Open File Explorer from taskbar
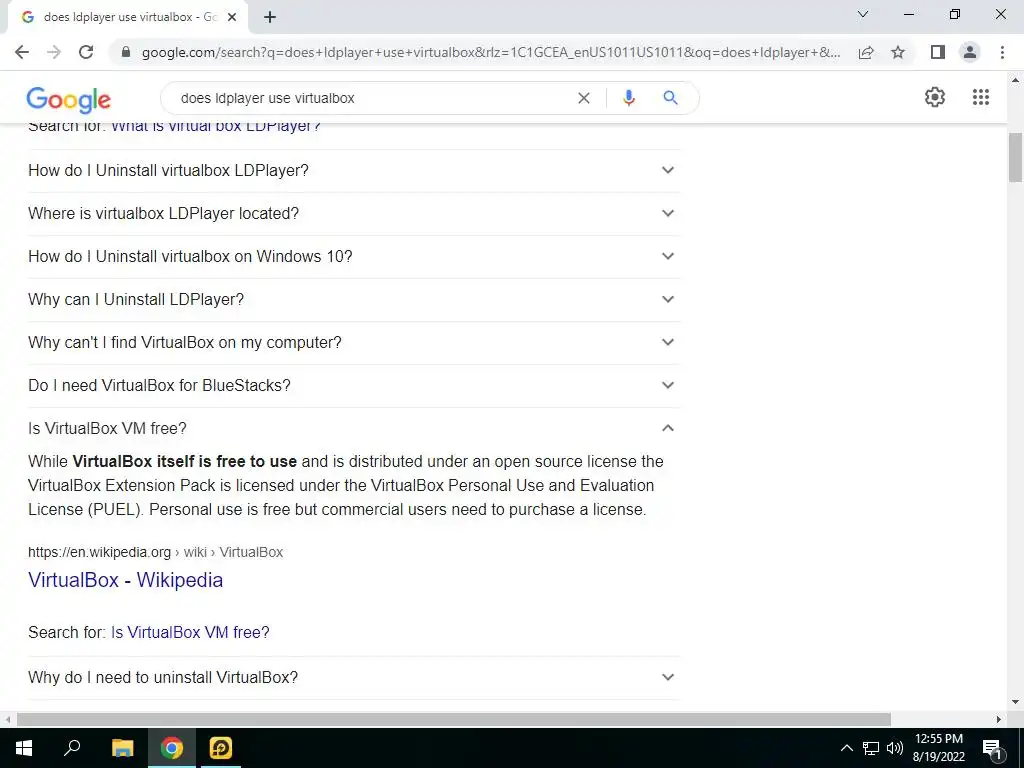This screenshot has width=1024, height=768. [x=122, y=748]
